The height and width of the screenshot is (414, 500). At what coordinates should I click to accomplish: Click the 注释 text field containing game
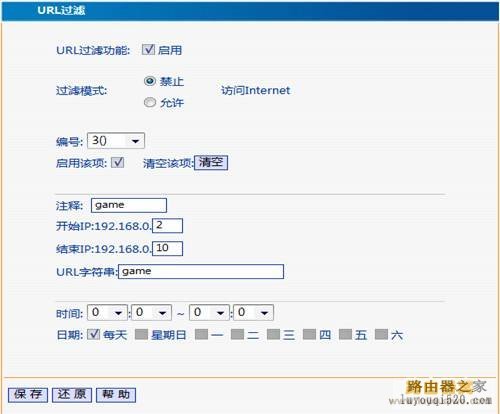click(129, 205)
